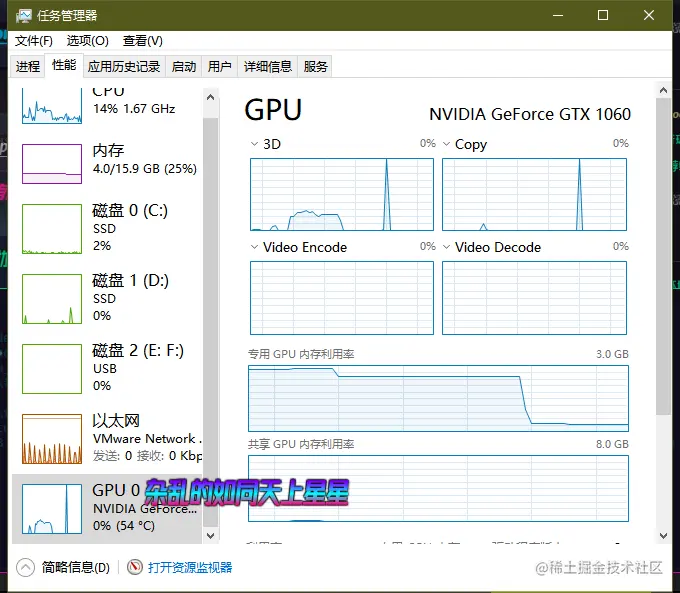Viewport: 680px width, 593px height.
Task: Open the 文件(F) menu
Action: (33, 41)
